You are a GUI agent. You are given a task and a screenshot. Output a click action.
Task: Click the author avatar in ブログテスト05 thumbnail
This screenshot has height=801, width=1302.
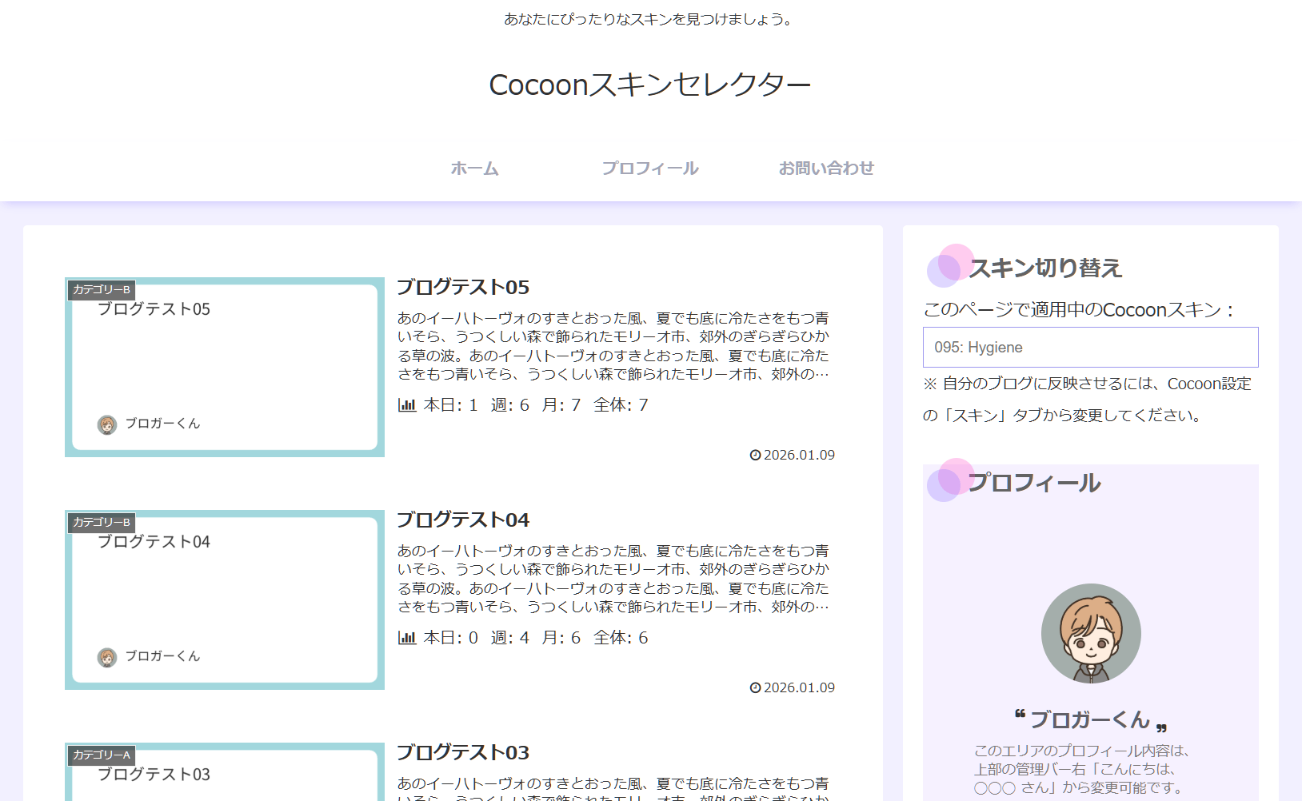pyautogui.click(x=107, y=425)
